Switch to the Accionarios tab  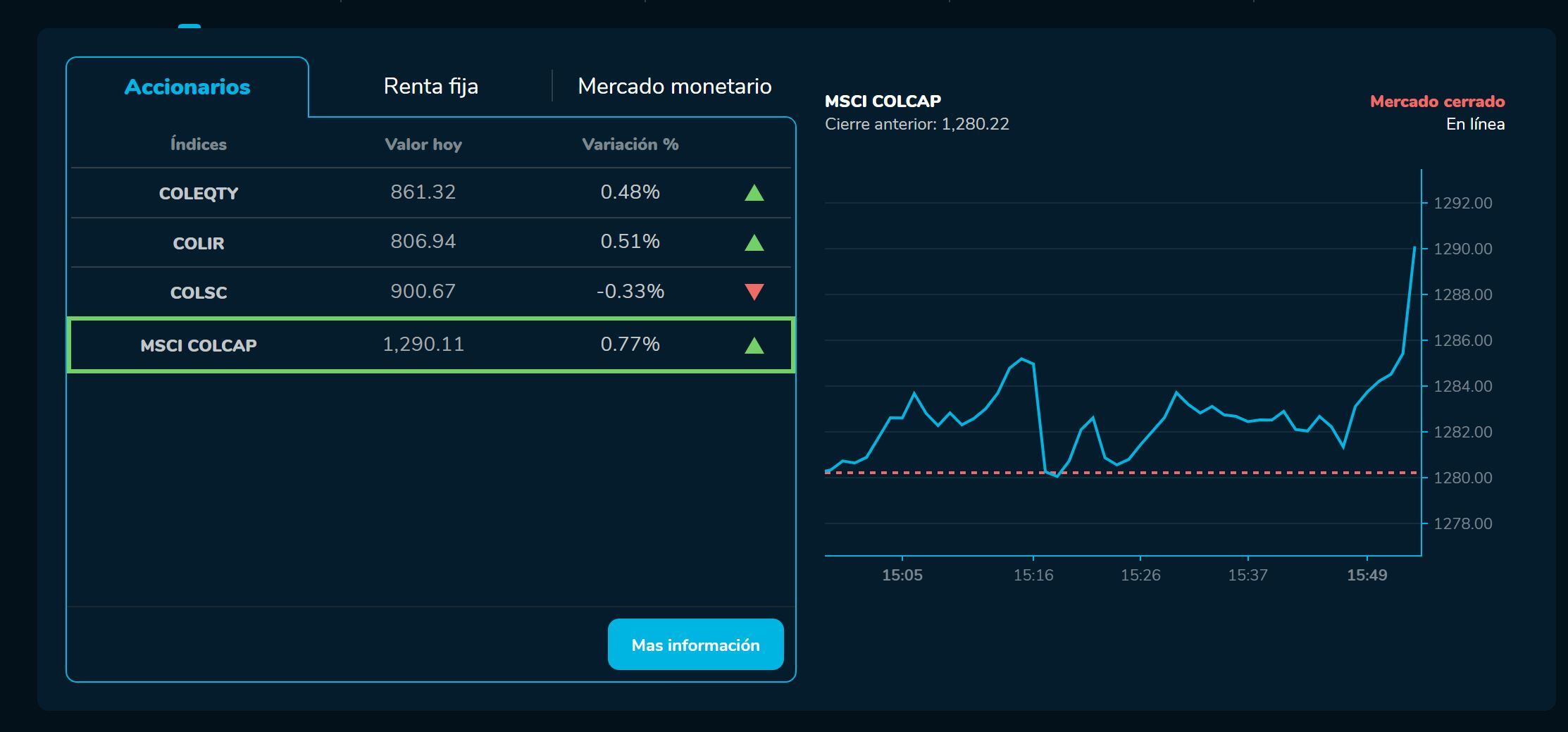[187, 87]
